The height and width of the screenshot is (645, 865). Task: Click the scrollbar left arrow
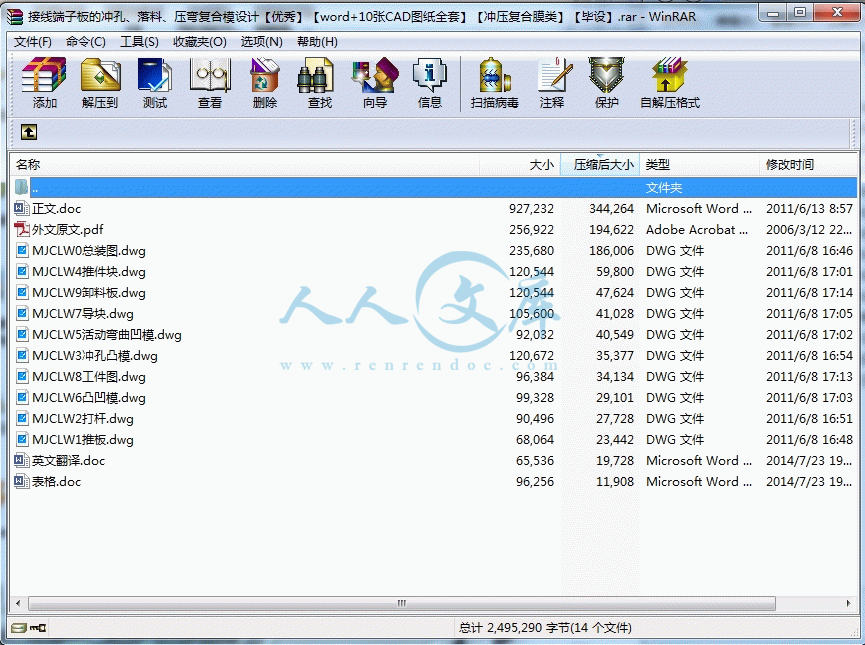click(x=18, y=603)
